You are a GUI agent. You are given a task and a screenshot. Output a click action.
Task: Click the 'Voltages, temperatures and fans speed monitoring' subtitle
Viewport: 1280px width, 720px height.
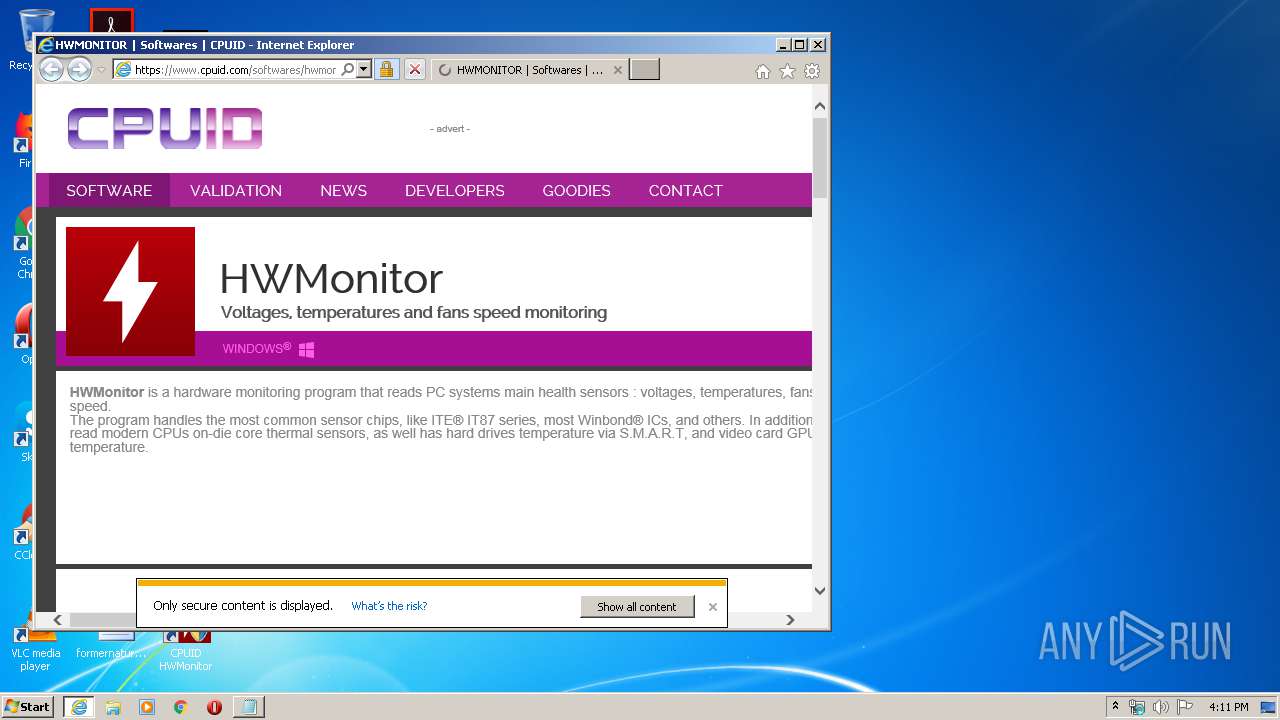point(414,312)
